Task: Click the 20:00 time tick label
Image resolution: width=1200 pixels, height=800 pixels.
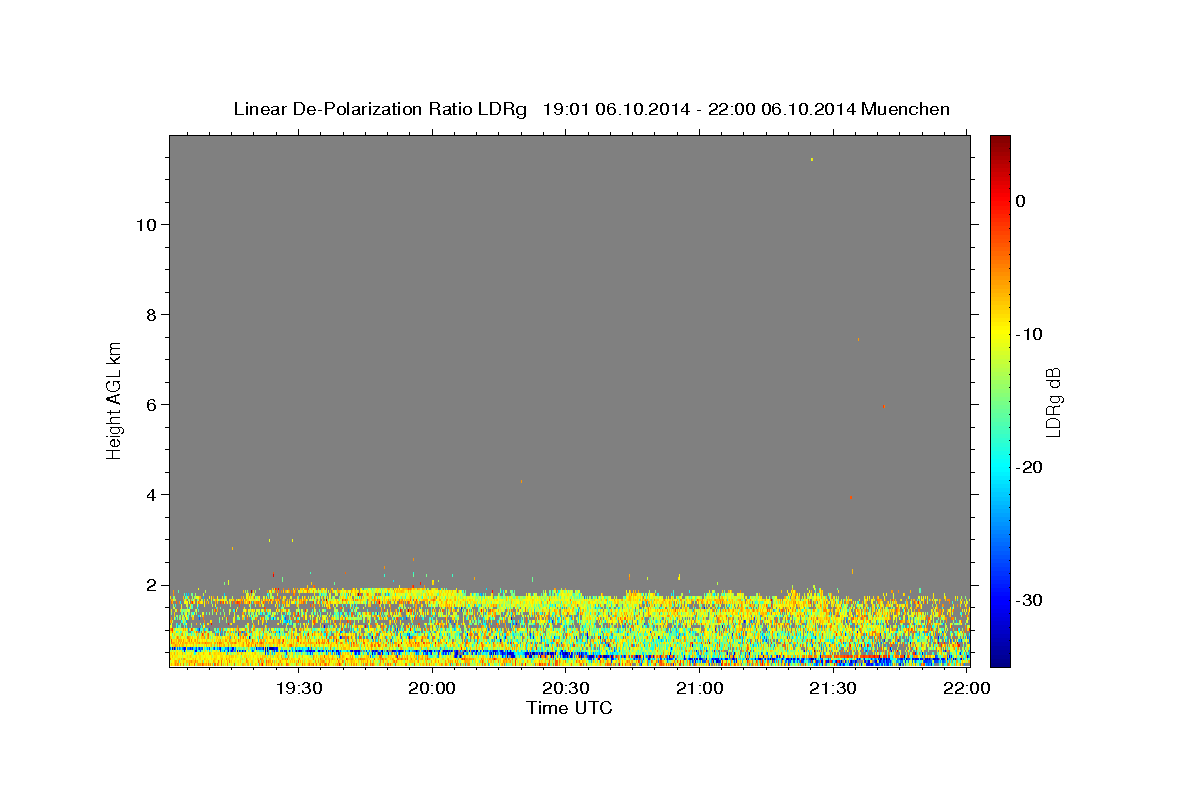Action: 432,688
